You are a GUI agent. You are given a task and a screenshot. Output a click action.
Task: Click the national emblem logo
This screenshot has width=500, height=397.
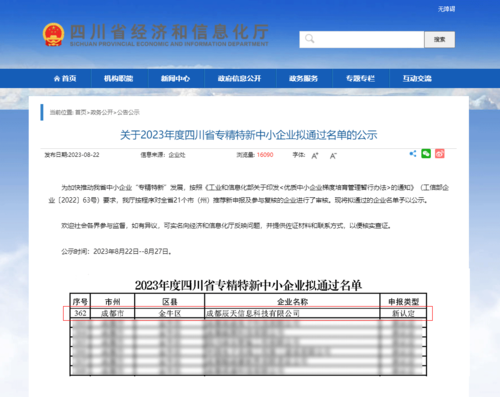click(x=53, y=35)
